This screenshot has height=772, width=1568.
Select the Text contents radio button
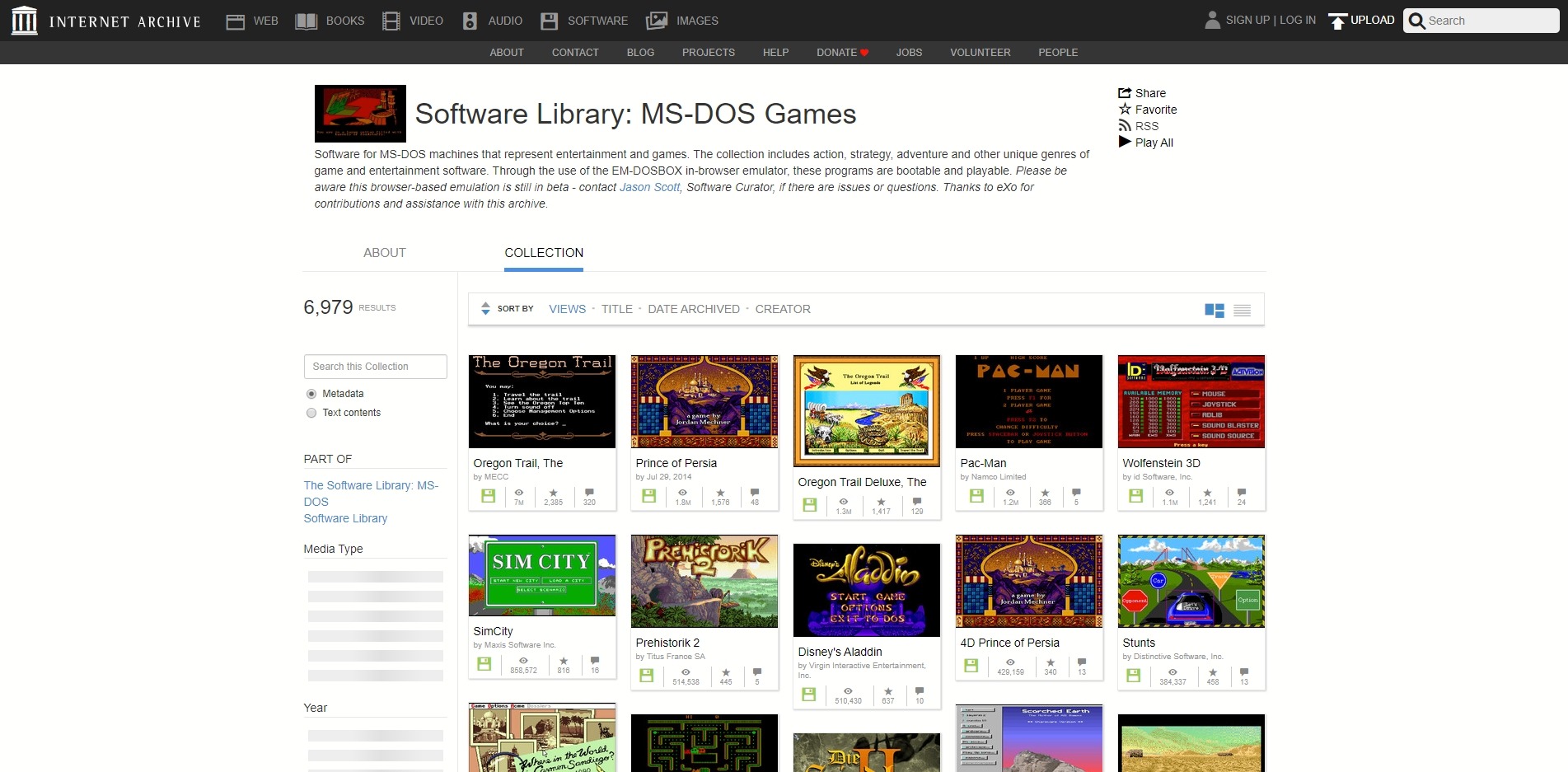point(311,413)
